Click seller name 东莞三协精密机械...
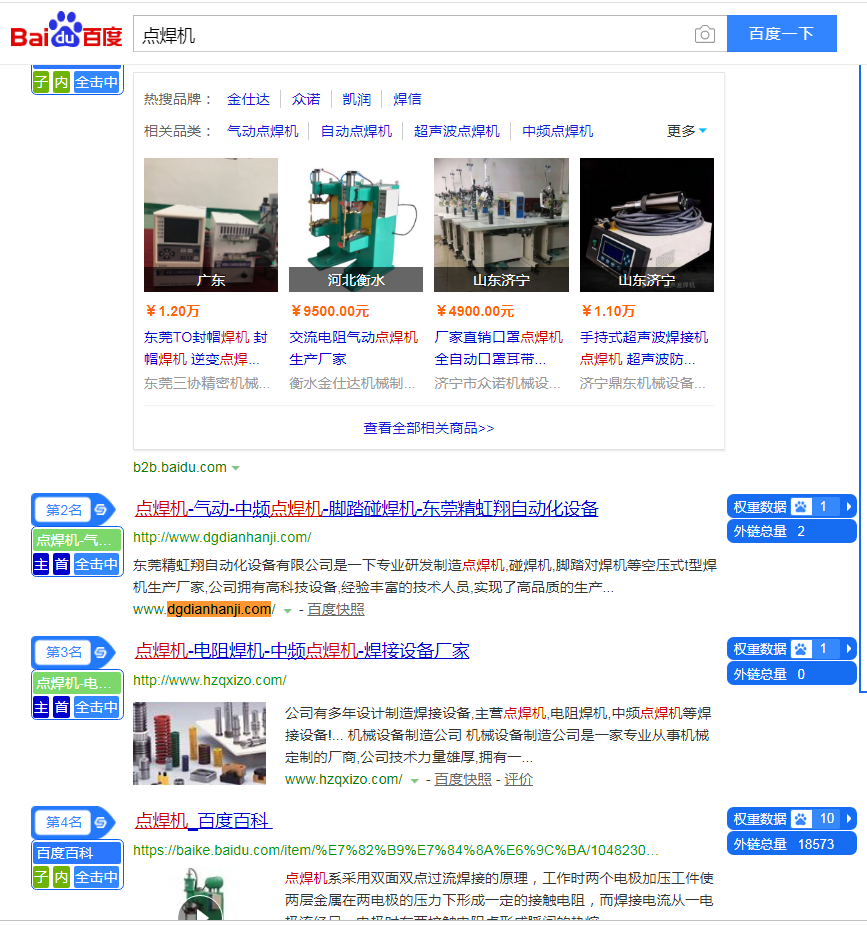The width and height of the screenshot is (867, 925). pyautogui.click(x=207, y=383)
